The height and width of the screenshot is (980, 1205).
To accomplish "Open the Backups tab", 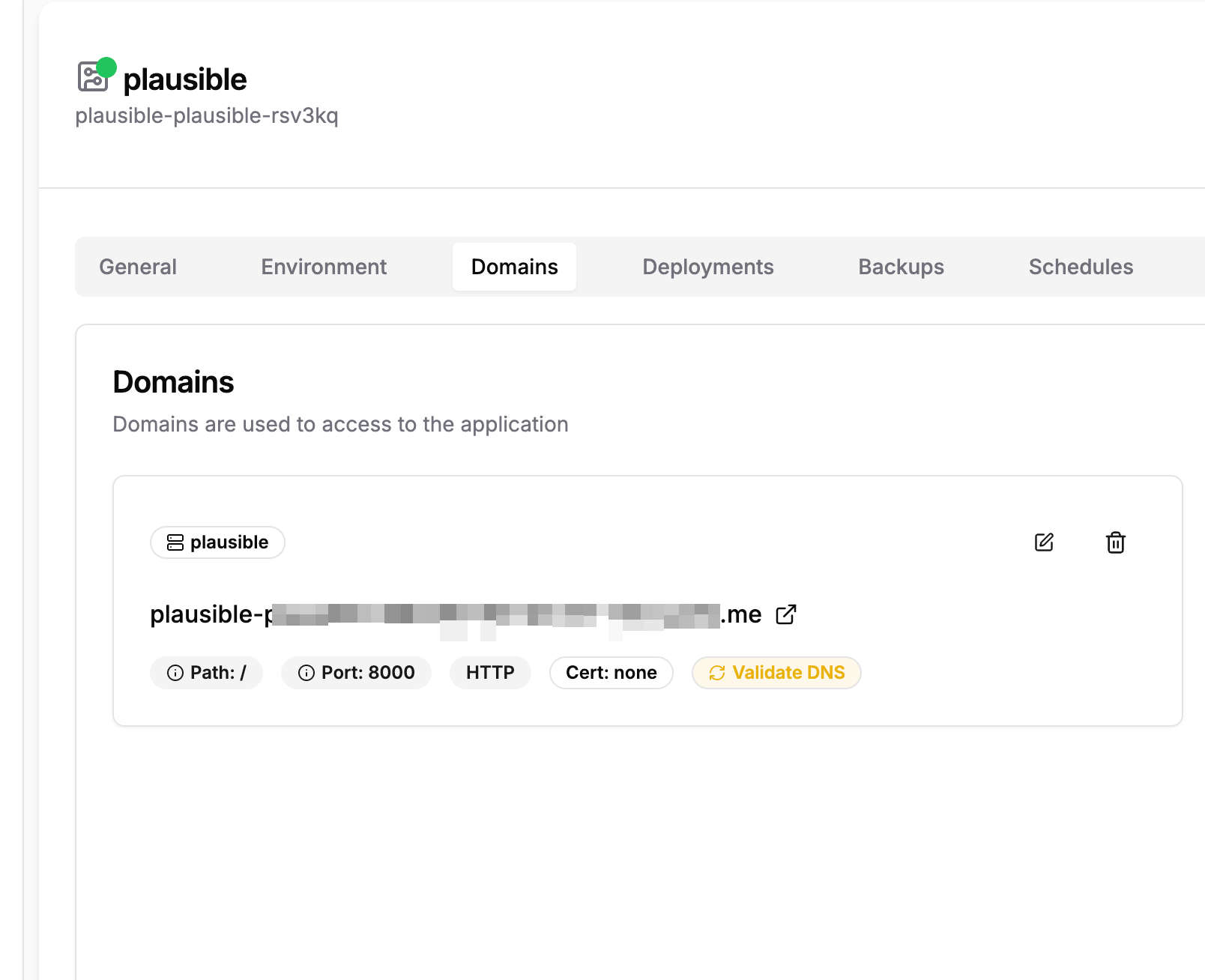I will 902,267.
